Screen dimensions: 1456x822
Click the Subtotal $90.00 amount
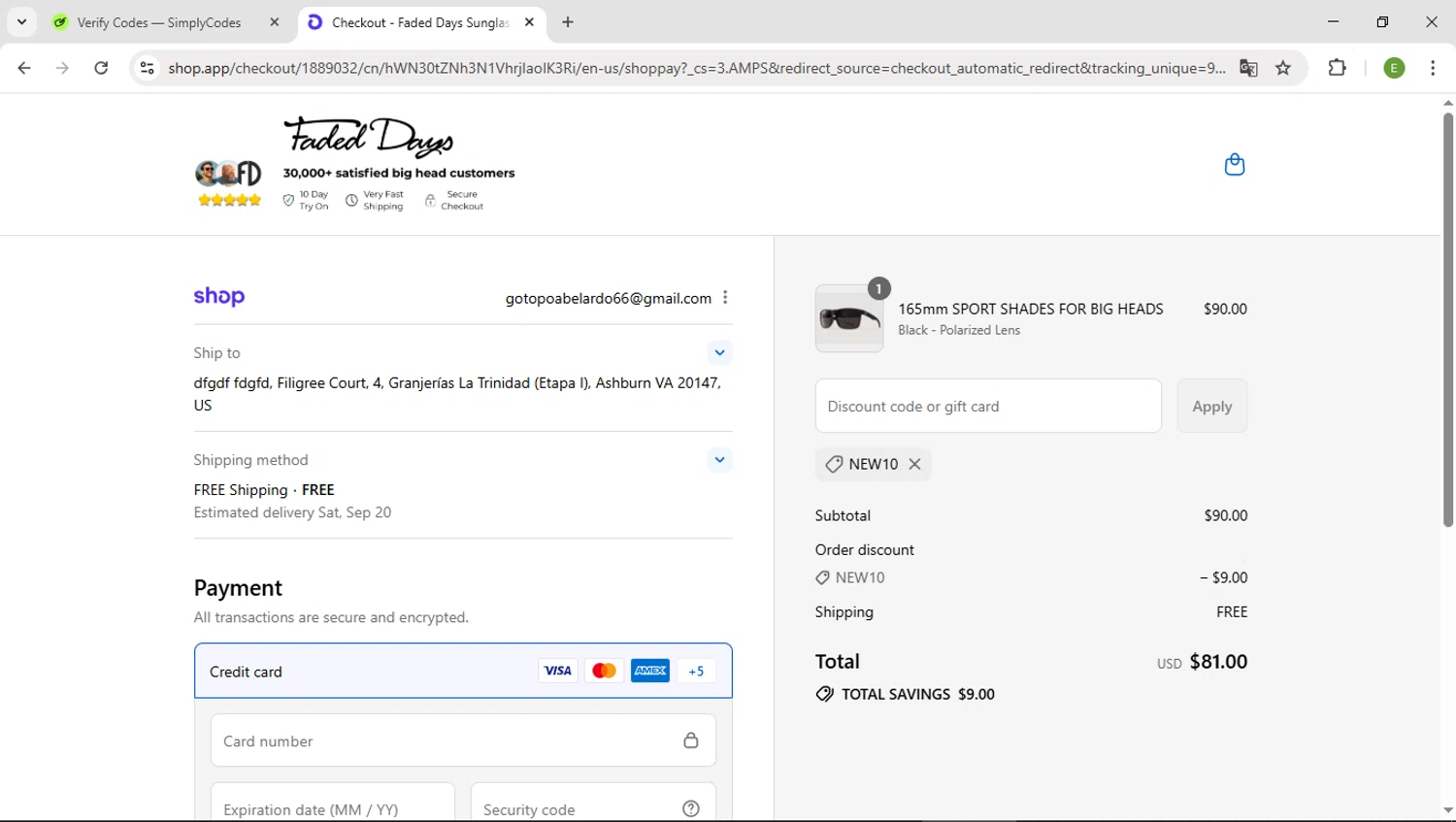[x=1225, y=515]
